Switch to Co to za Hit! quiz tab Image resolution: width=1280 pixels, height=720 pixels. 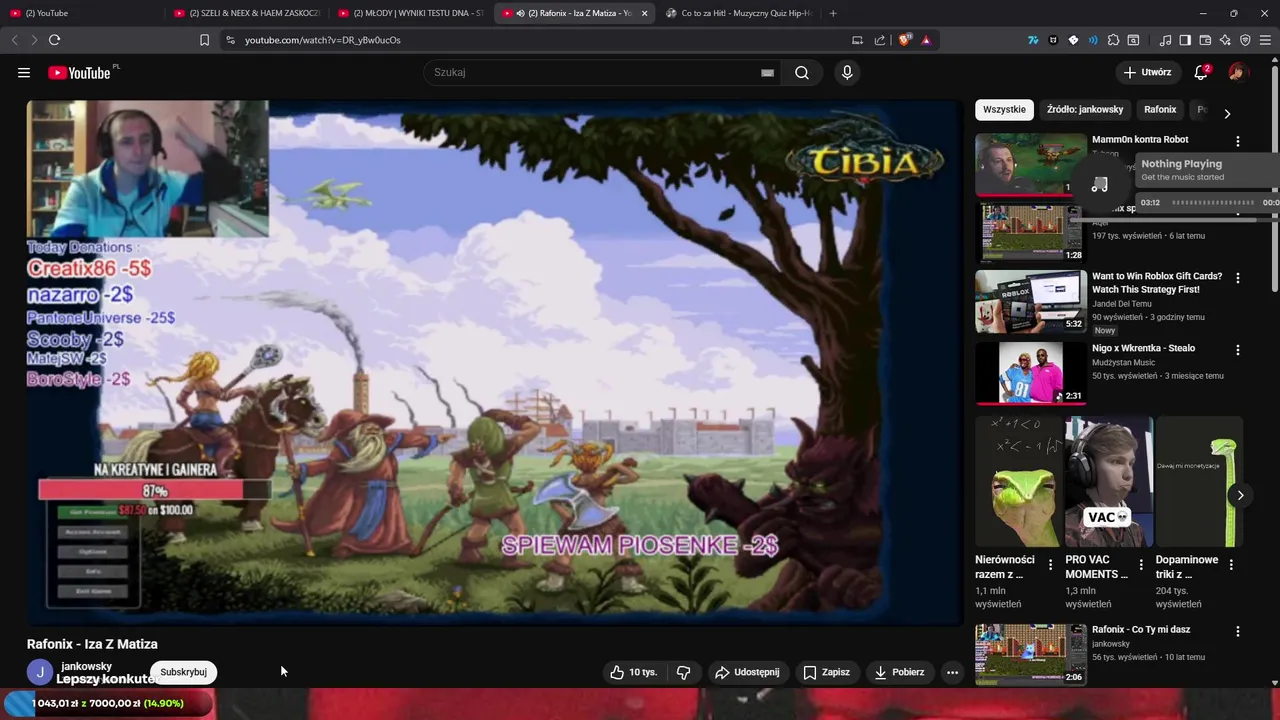[x=738, y=13]
